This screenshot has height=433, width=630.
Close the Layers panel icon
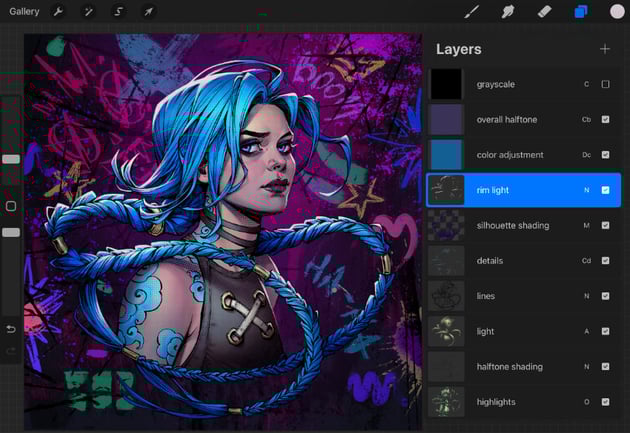(581, 12)
